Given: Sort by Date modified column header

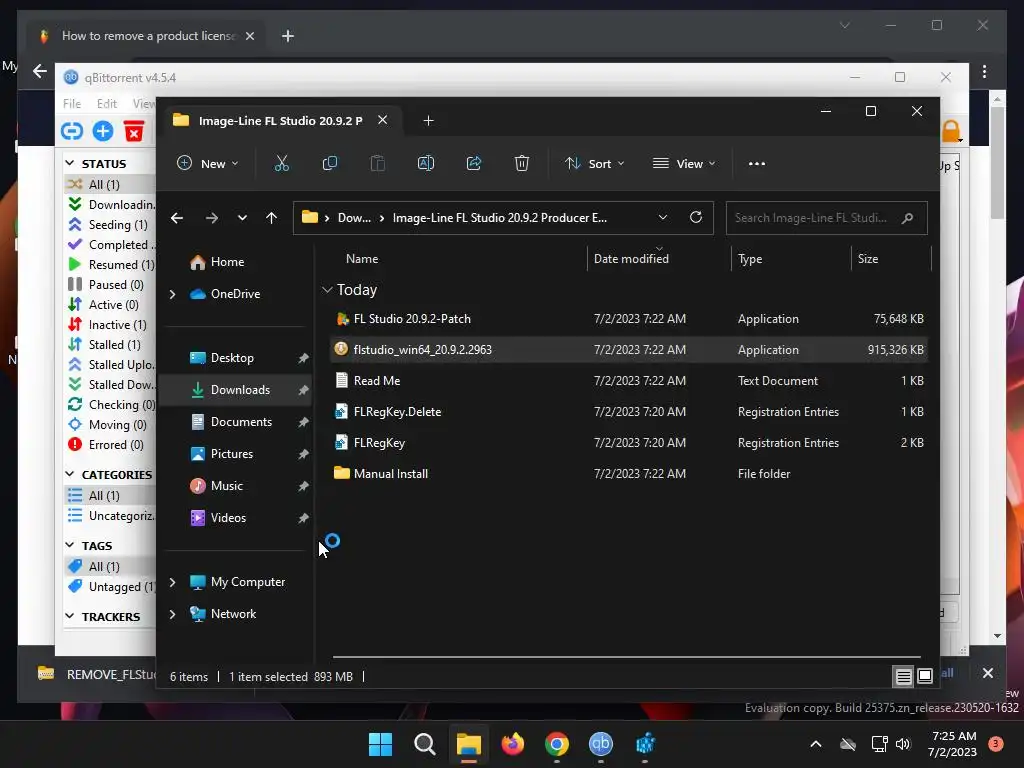Looking at the screenshot, I should (x=631, y=259).
